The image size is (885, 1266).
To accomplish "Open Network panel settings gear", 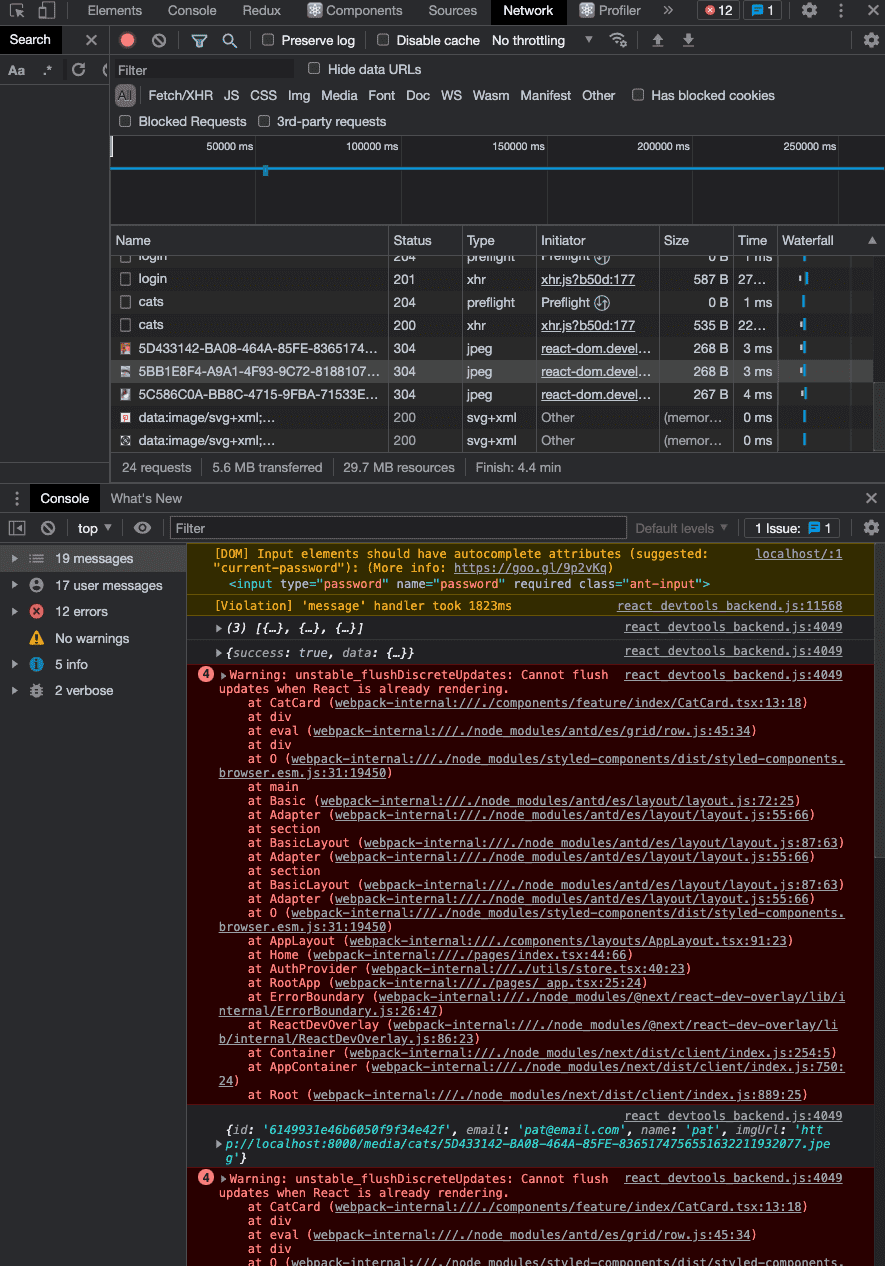I will (x=871, y=41).
